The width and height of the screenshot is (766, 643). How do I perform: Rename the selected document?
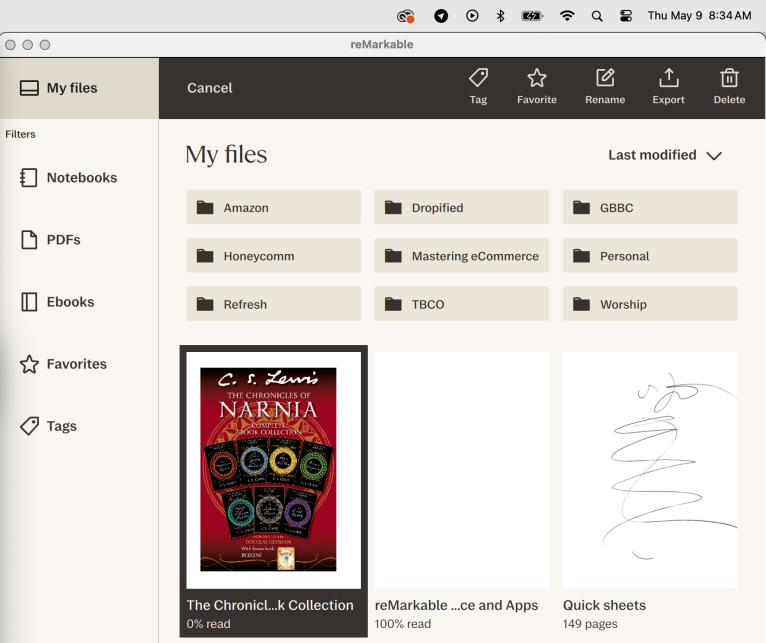click(x=605, y=87)
